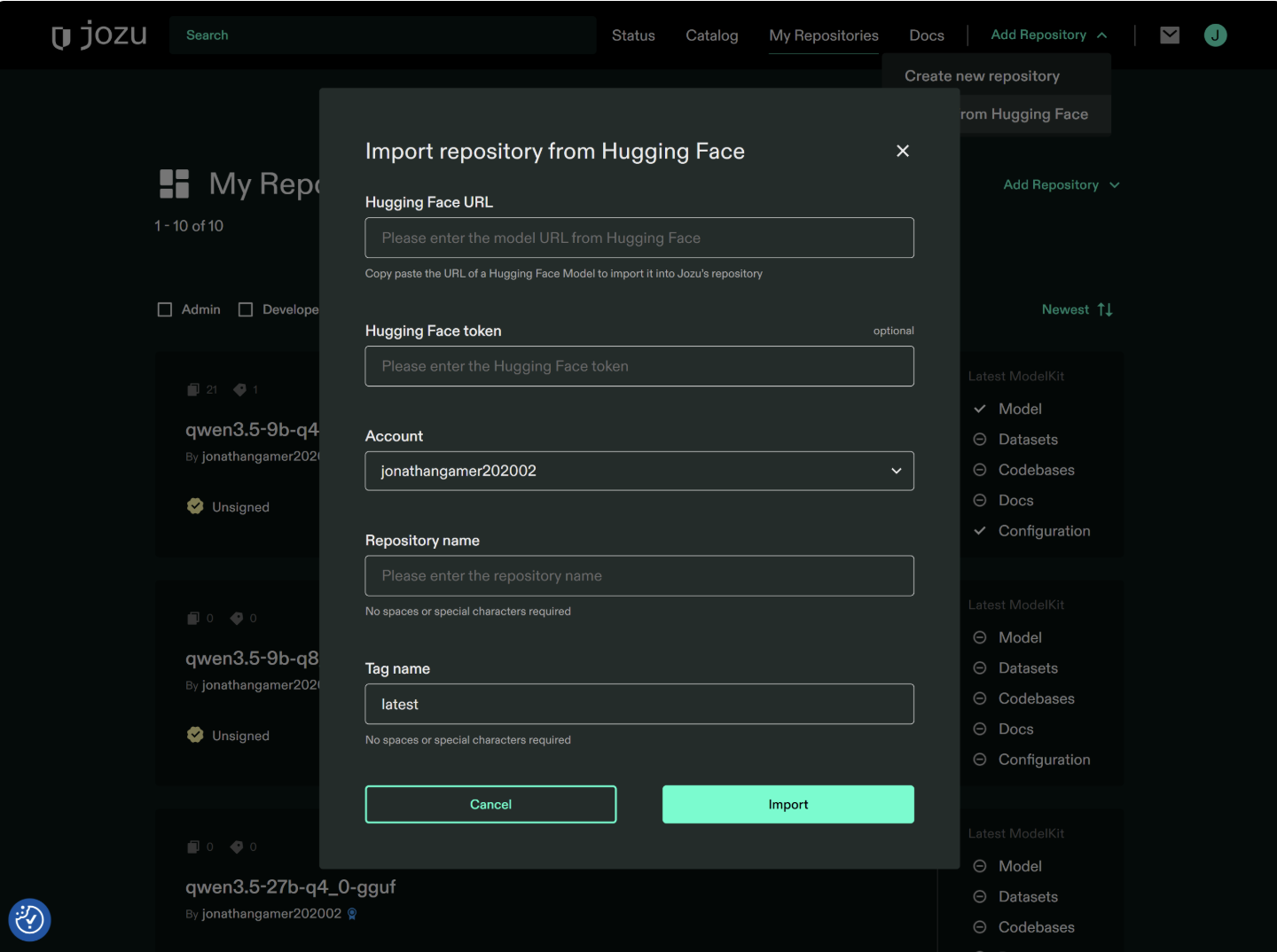Open the cookie preferences icon

click(x=30, y=920)
